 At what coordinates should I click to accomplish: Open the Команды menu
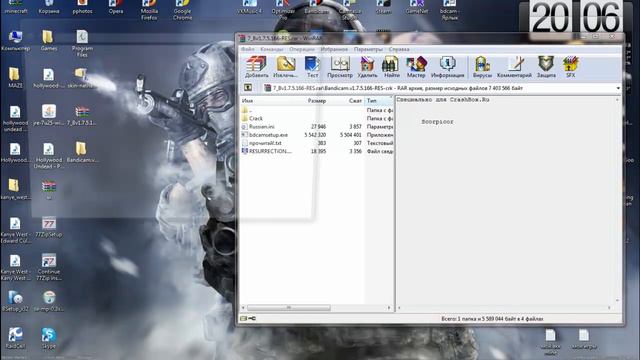click(271, 49)
